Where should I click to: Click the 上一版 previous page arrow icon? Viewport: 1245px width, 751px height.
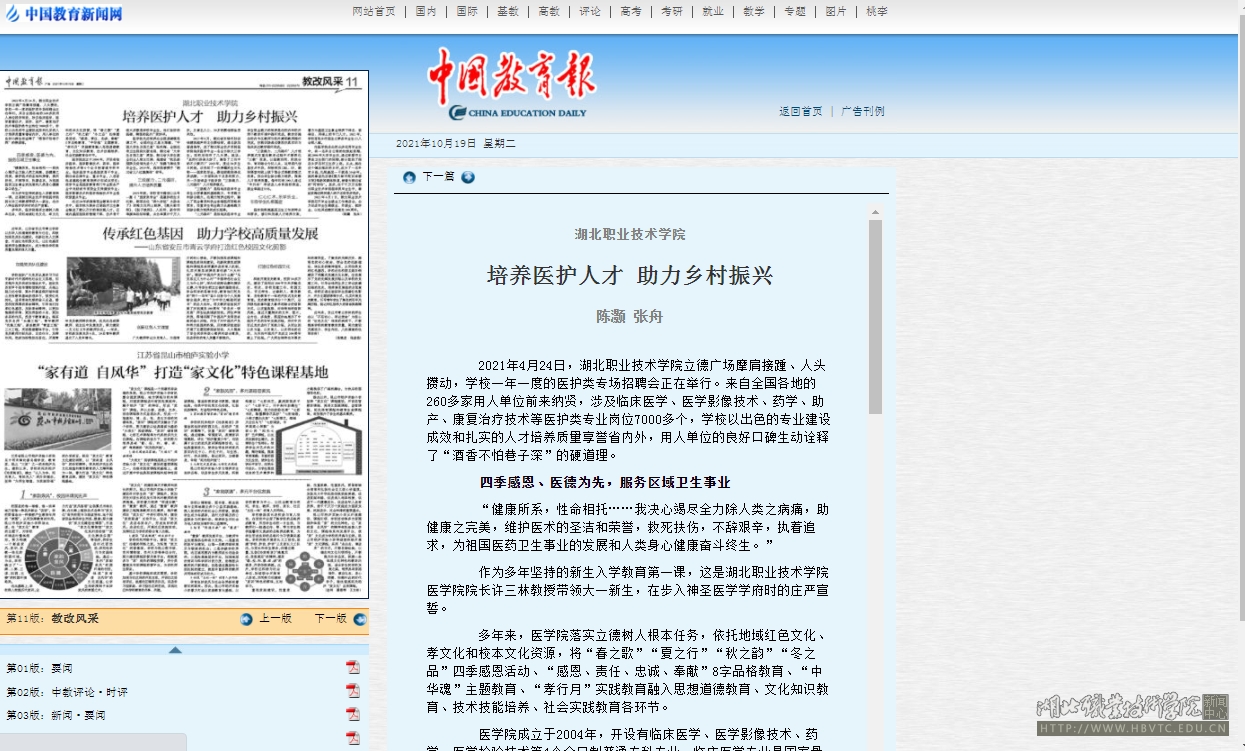click(246, 619)
